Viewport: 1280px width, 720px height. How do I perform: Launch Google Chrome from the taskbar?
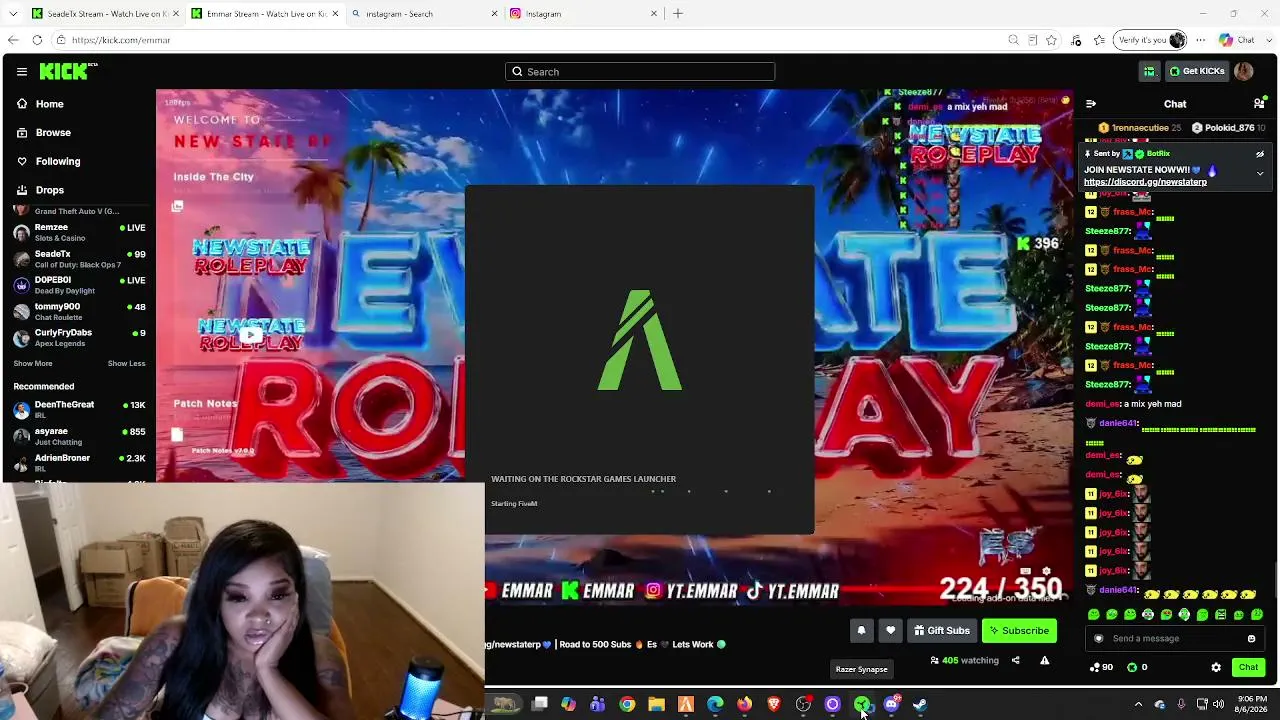pos(627,704)
